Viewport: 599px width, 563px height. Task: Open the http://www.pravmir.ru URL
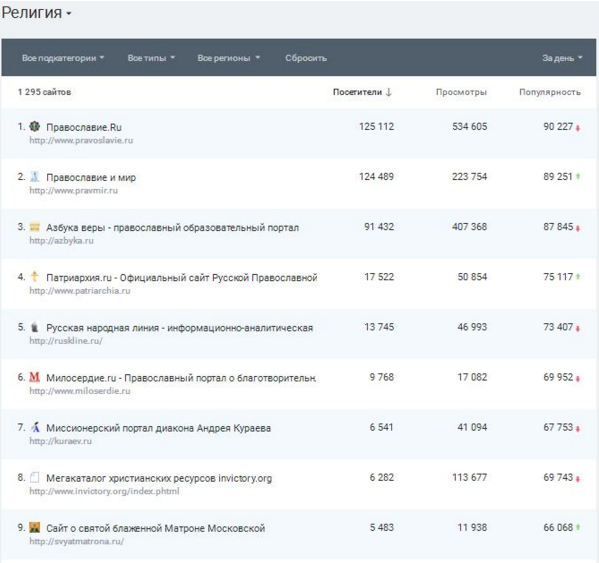point(73,190)
